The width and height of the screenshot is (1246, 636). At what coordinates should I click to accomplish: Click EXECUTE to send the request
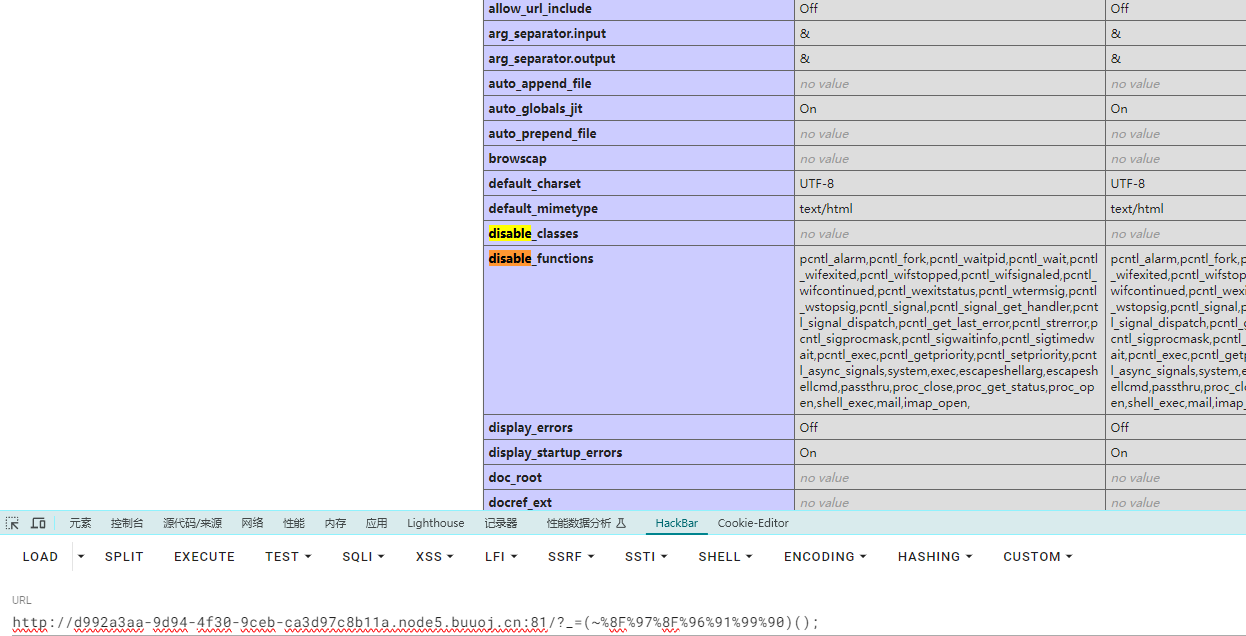pyautogui.click(x=204, y=557)
